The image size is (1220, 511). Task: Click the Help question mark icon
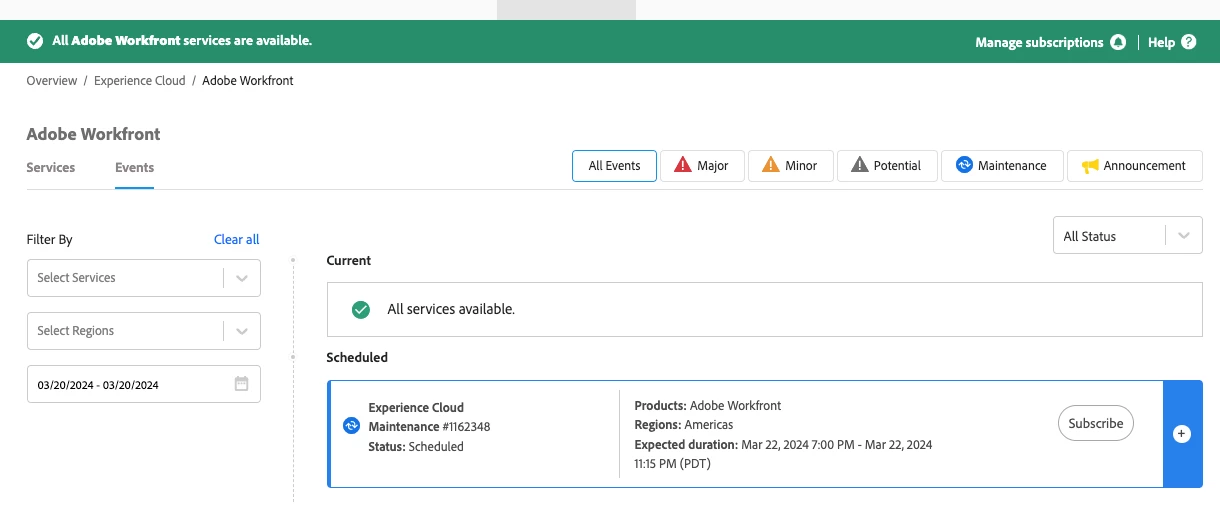pyautogui.click(x=1188, y=42)
